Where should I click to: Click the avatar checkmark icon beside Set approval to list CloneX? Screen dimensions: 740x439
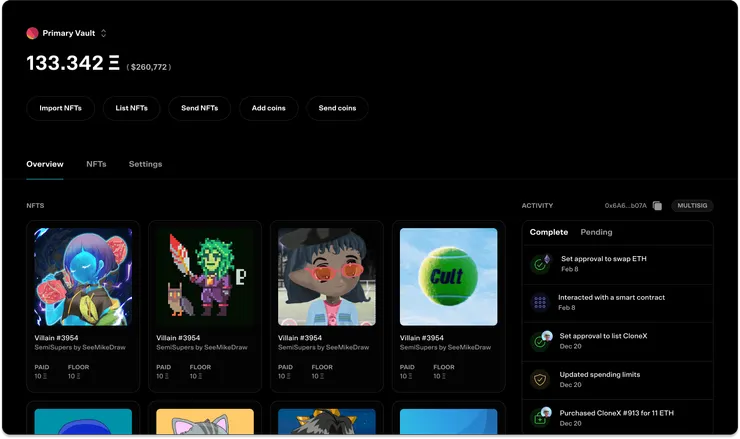tap(541, 341)
